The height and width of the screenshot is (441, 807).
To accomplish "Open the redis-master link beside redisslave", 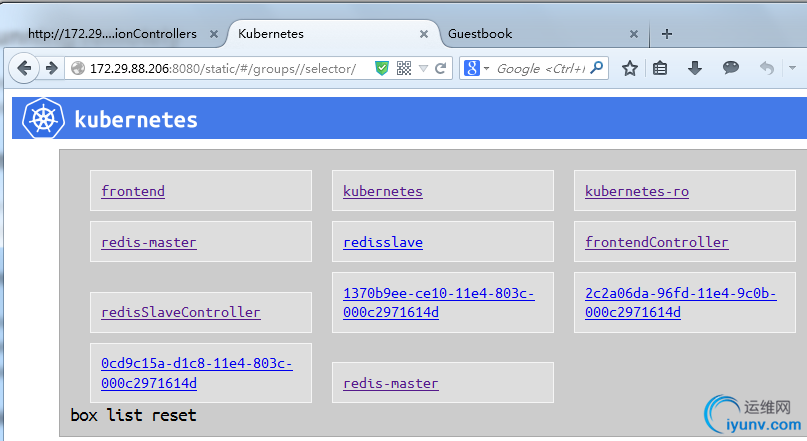I will pyautogui.click(x=149, y=242).
